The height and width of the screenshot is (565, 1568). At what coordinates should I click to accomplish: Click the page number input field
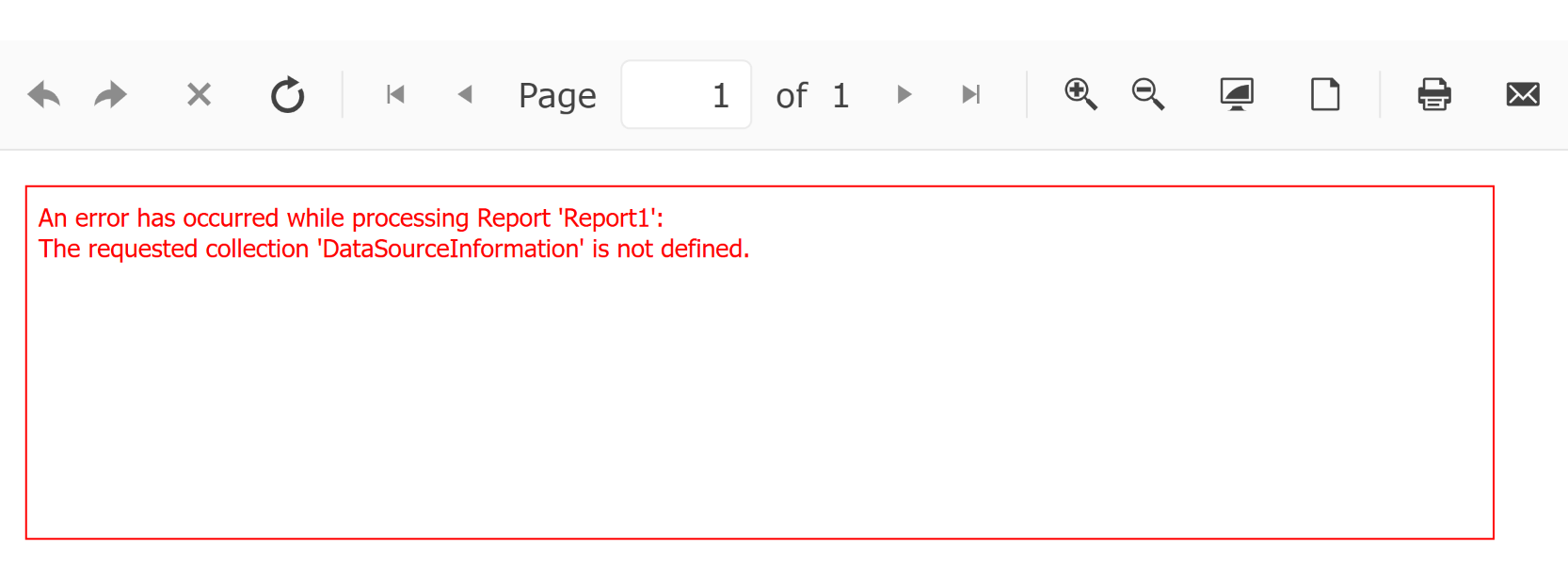click(686, 94)
